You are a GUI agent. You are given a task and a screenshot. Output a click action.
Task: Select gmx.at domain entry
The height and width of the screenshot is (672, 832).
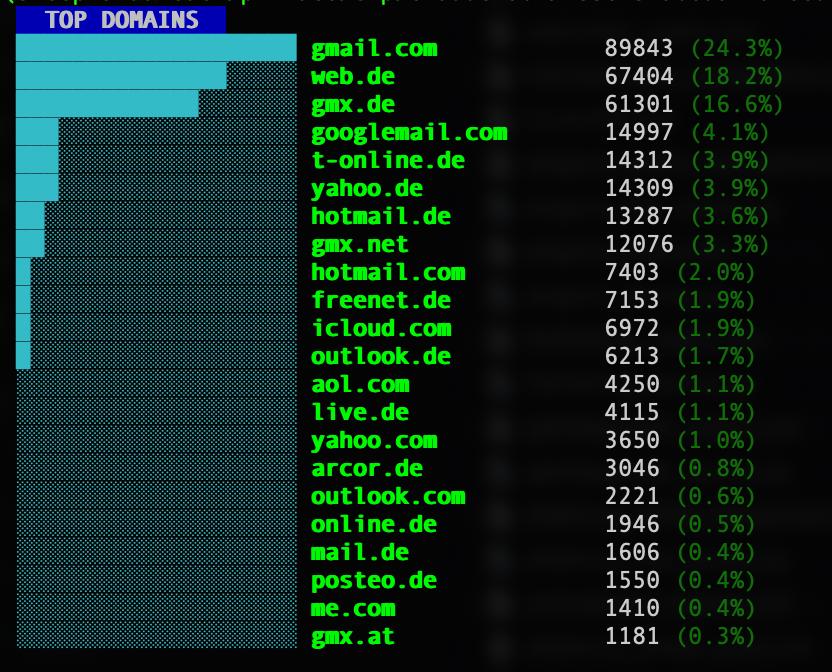(353, 636)
